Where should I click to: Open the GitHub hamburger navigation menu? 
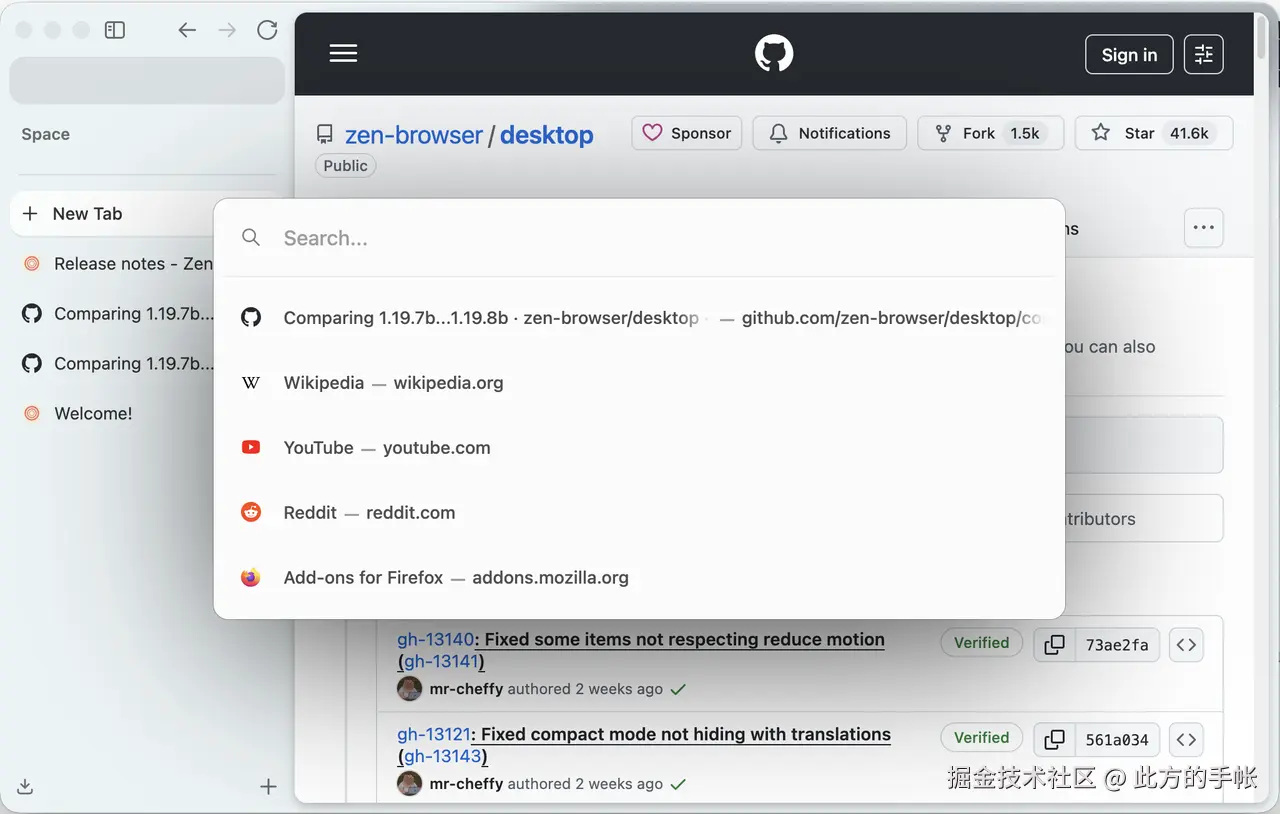pyautogui.click(x=343, y=54)
